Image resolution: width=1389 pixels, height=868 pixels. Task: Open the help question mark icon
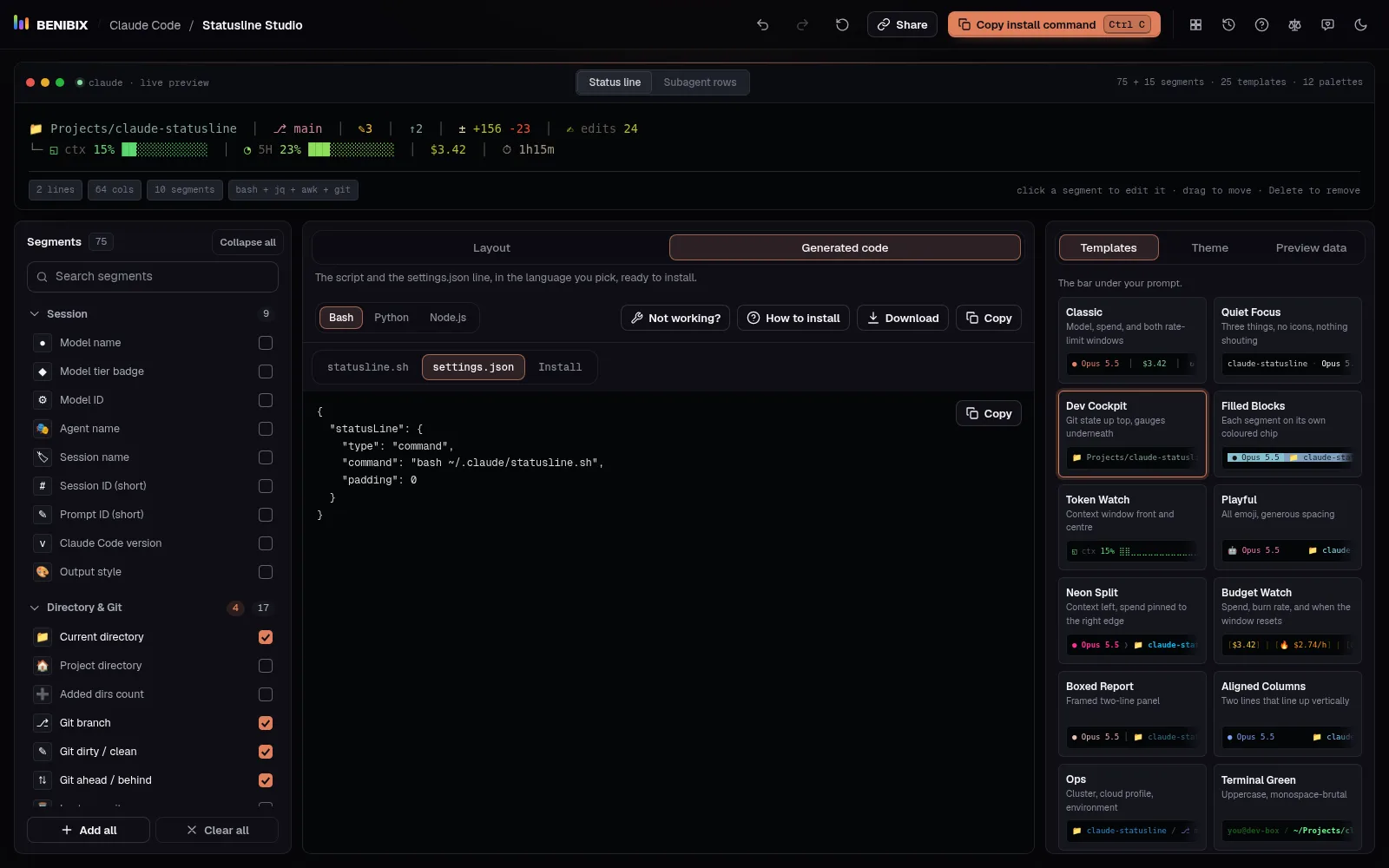click(1261, 25)
